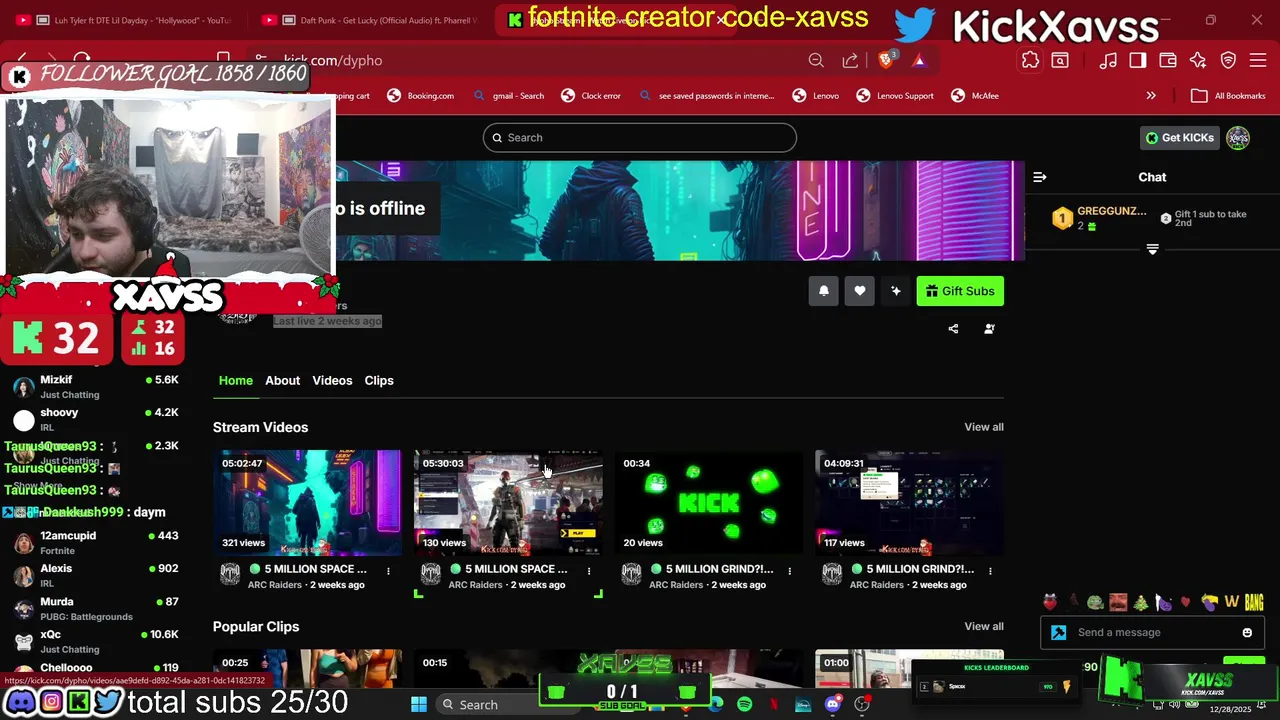Click the sparkle subscribe icon
This screenshot has height=720, width=1280.
pyautogui.click(x=896, y=291)
